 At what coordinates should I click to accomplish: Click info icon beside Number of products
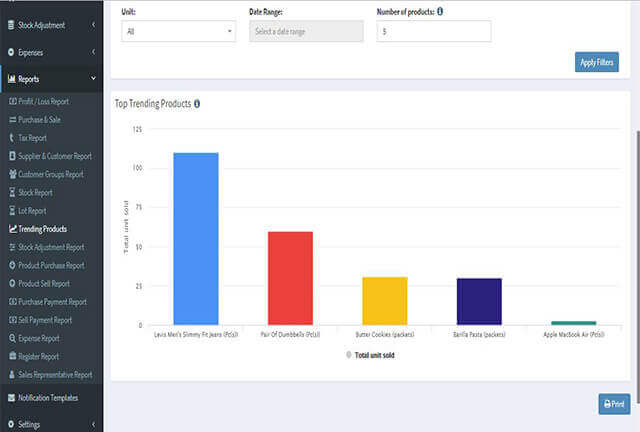click(x=441, y=12)
